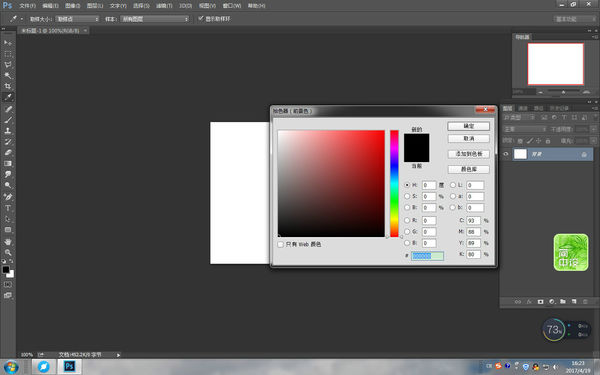The width and height of the screenshot is (600, 375).
Task: Select the Healing Brush tool
Action: 8,109
